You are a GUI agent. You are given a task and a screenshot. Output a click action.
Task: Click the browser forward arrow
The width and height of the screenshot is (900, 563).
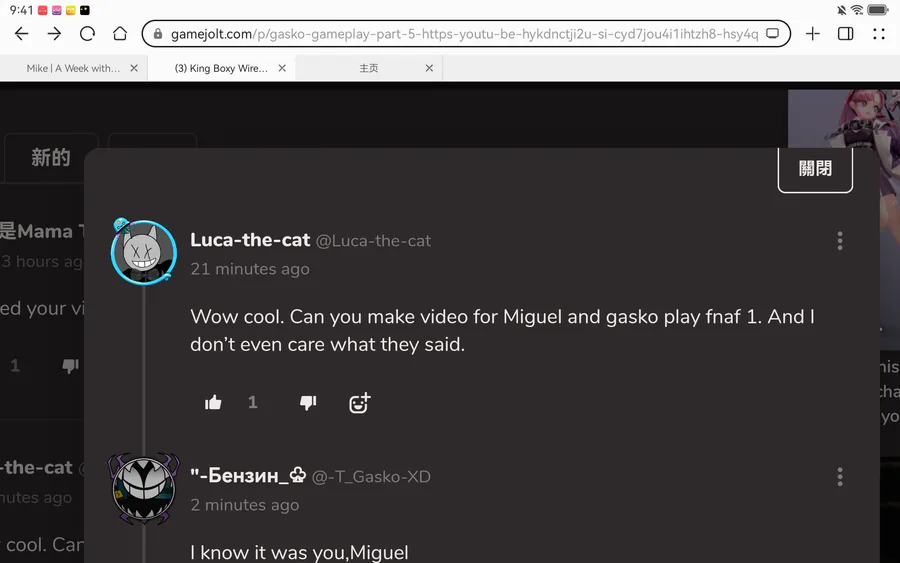coord(54,34)
